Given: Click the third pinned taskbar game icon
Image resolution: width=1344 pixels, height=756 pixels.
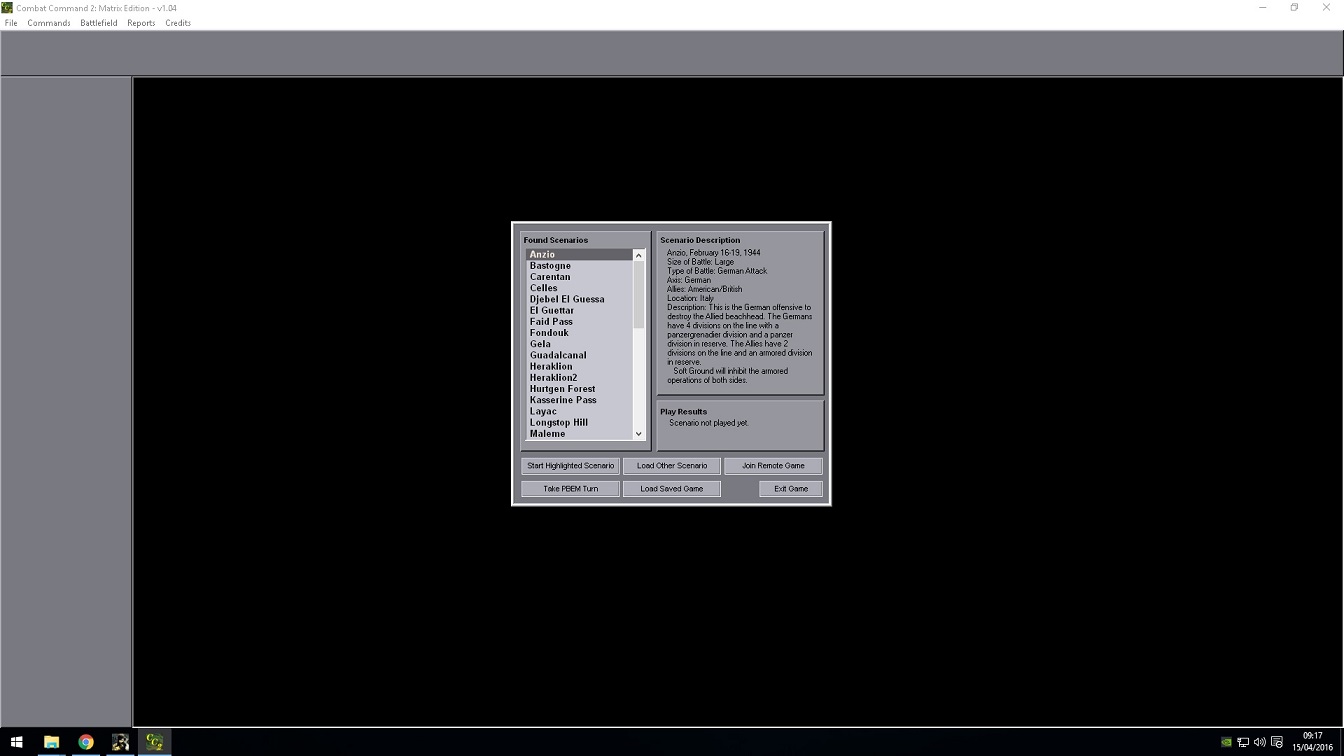Looking at the screenshot, I should point(120,742).
